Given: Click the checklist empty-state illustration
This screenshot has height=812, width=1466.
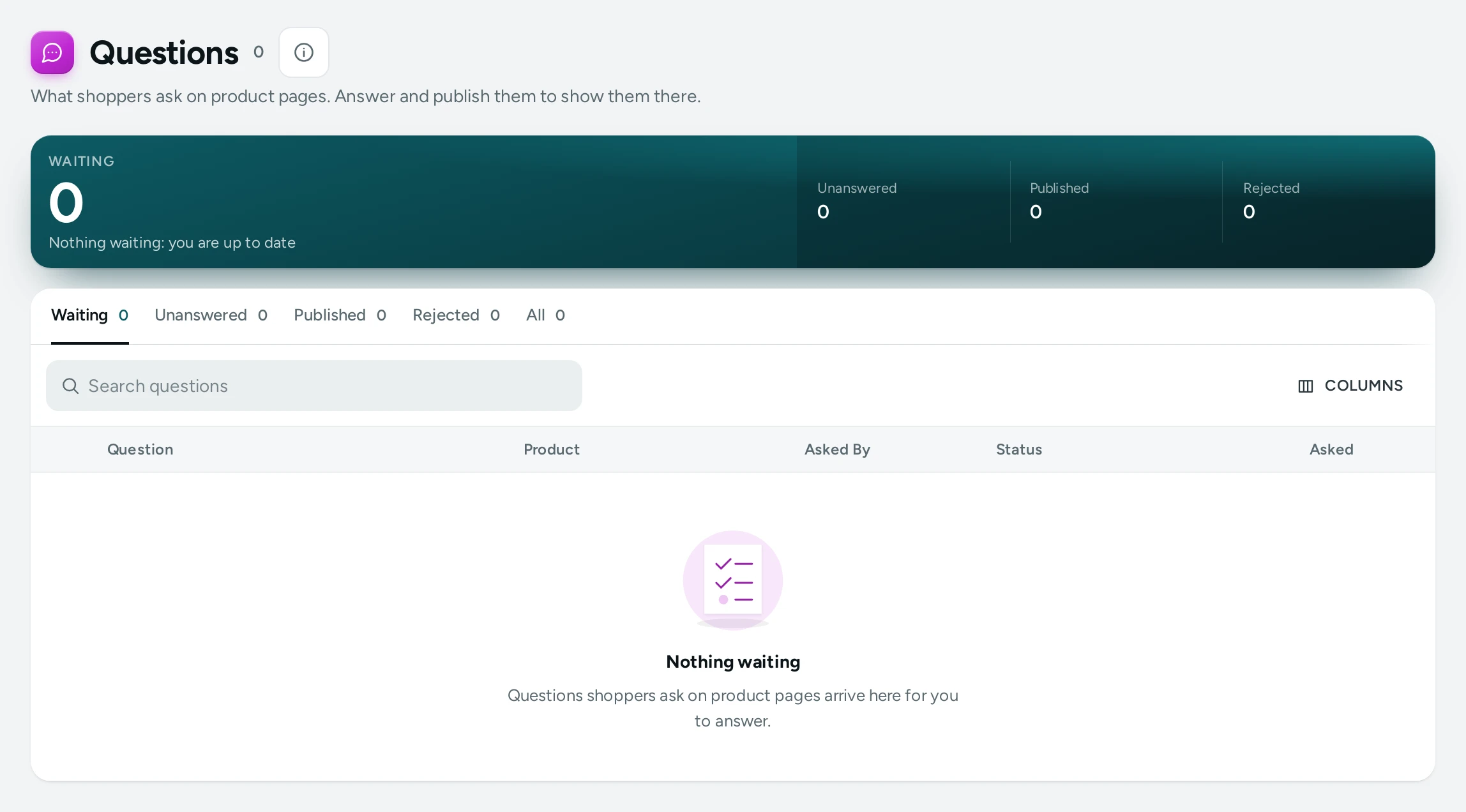Looking at the screenshot, I should pos(733,580).
